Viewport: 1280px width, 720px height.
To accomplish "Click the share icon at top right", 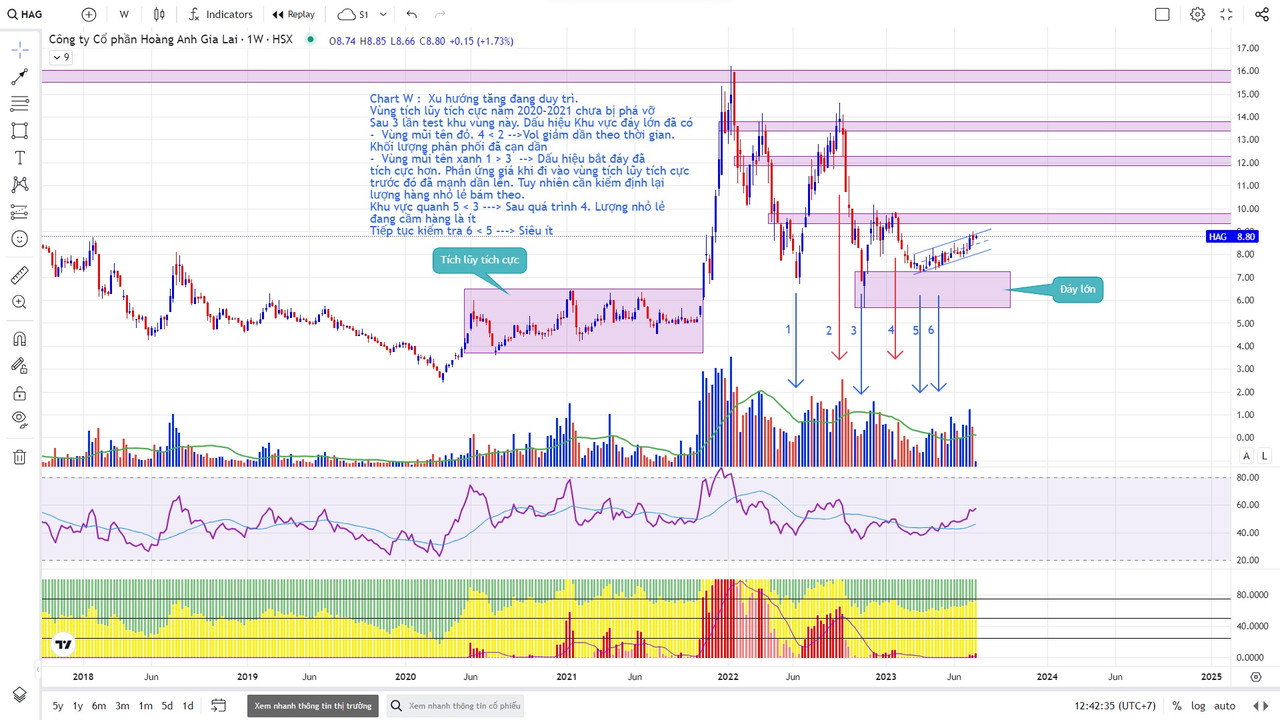I will [x=1261, y=14].
